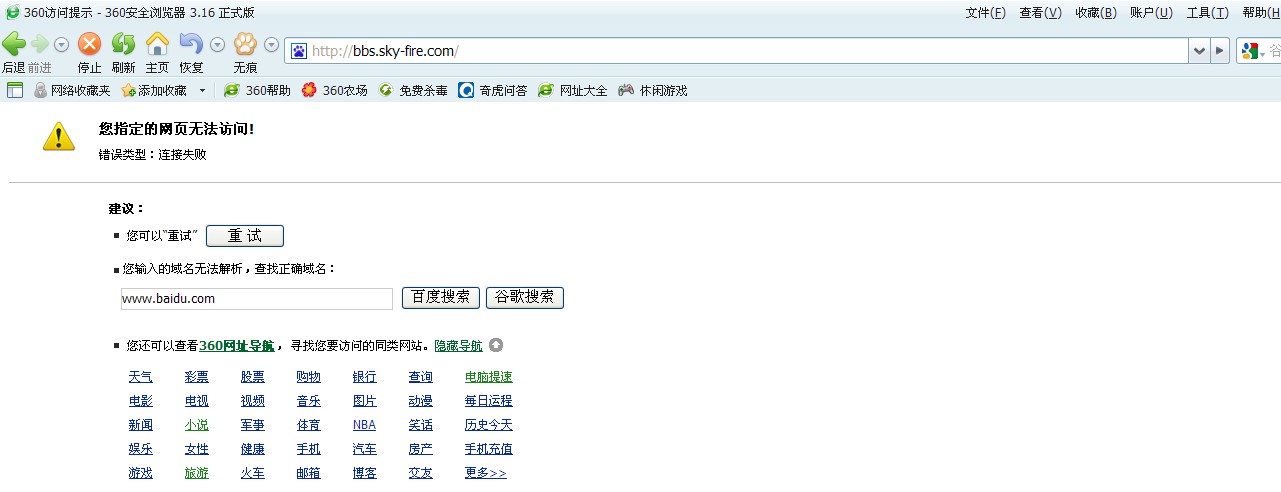Open the 旅游 link

point(197,473)
